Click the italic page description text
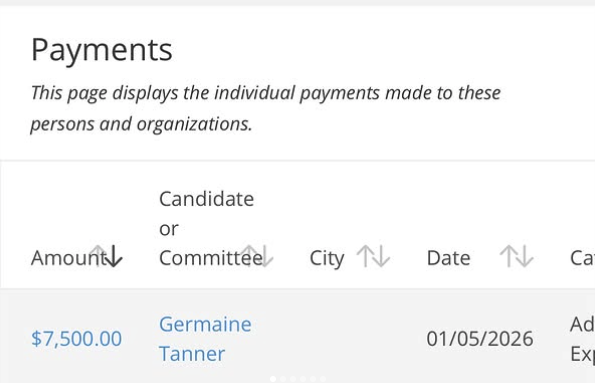This screenshot has width=595, height=383. (266, 109)
